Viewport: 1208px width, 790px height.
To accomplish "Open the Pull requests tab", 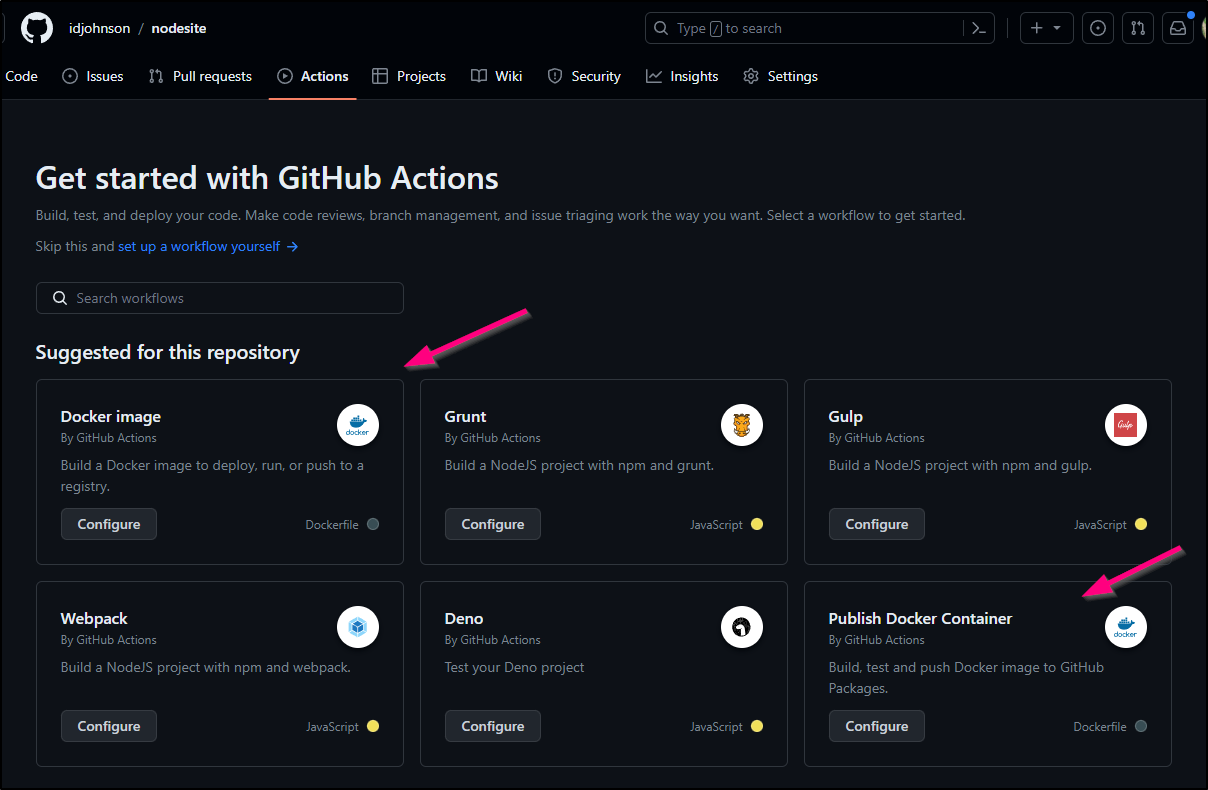I will [x=200, y=76].
